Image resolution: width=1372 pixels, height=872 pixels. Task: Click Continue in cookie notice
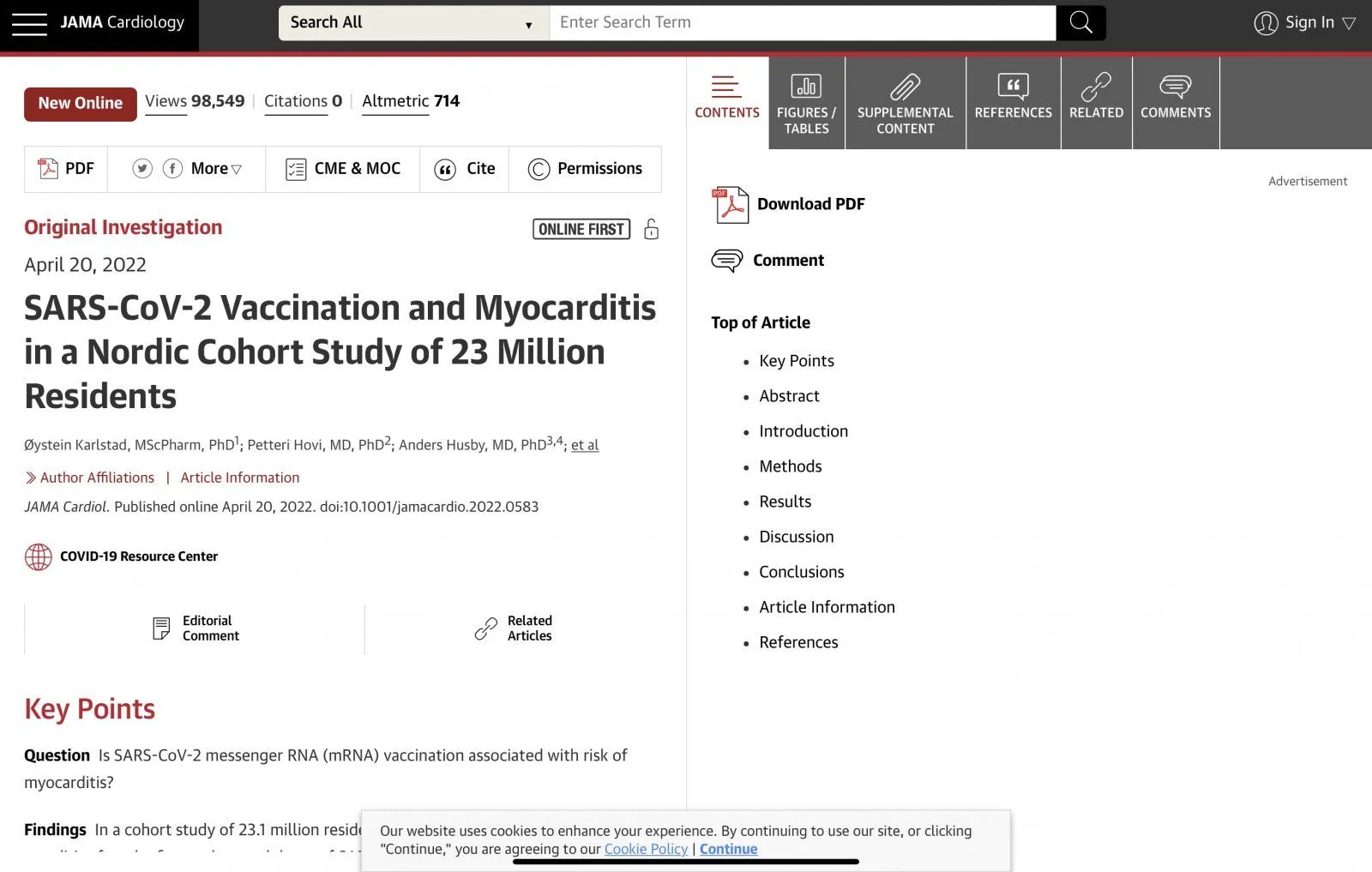[728, 849]
